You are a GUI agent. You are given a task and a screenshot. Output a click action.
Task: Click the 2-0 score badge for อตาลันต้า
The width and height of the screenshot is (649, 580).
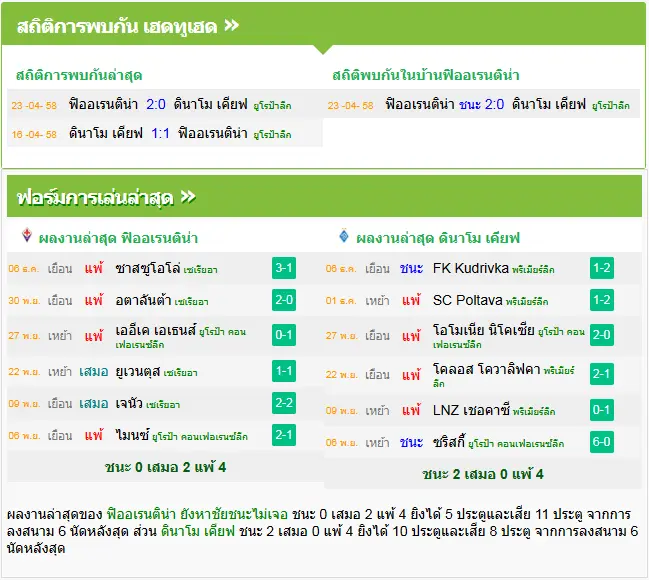click(284, 300)
